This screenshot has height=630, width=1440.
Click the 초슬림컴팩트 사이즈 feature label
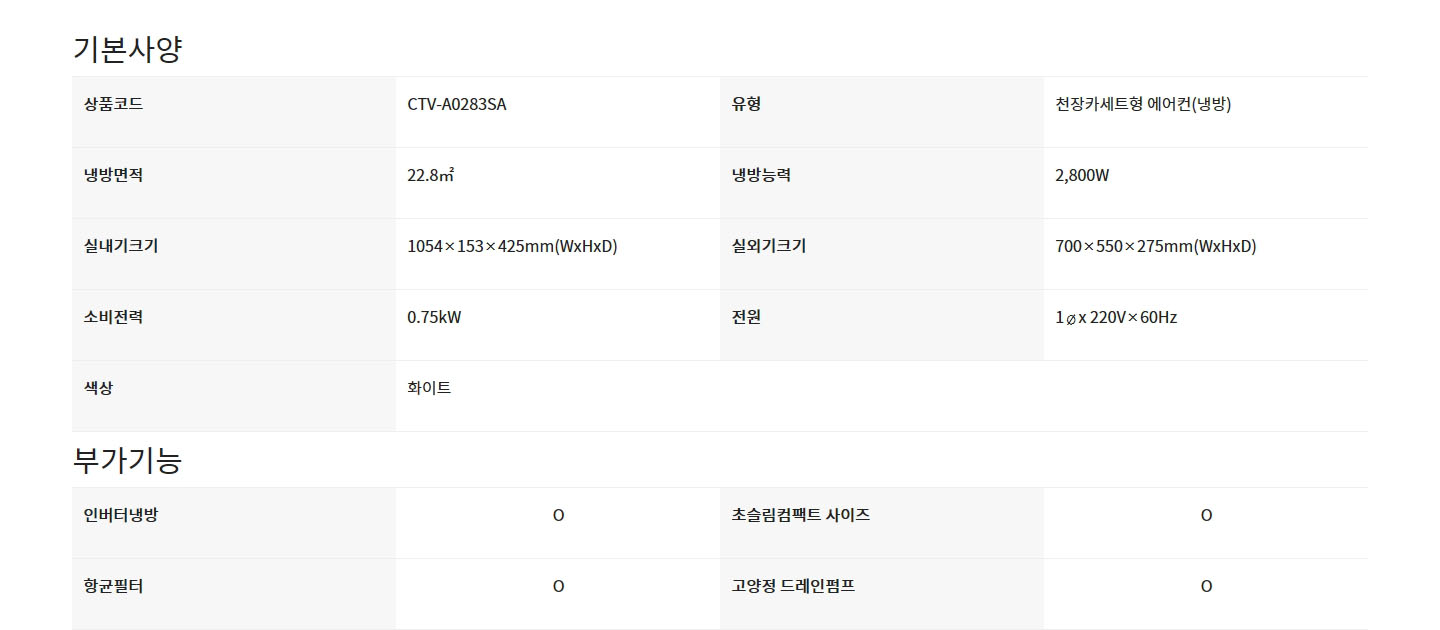click(x=801, y=515)
